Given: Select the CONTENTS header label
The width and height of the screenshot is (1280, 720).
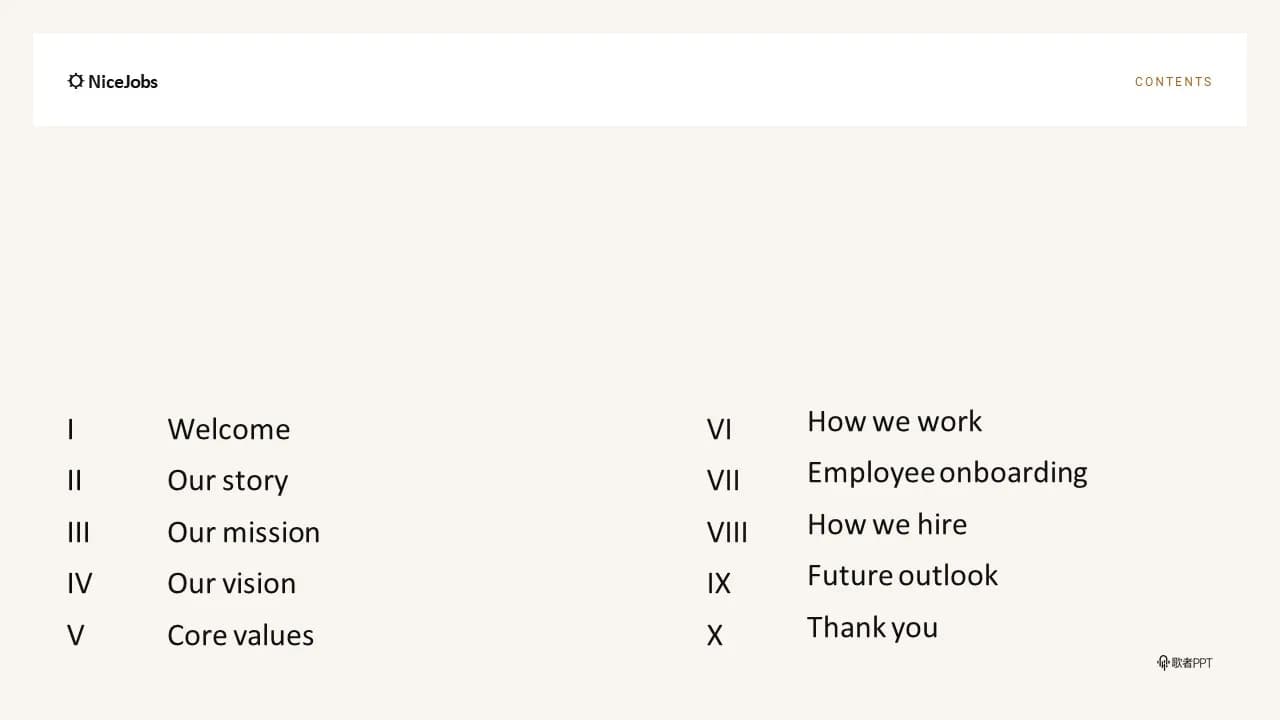Looking at the screenshot, I should pyautogui.click(x=1173, y=82).
